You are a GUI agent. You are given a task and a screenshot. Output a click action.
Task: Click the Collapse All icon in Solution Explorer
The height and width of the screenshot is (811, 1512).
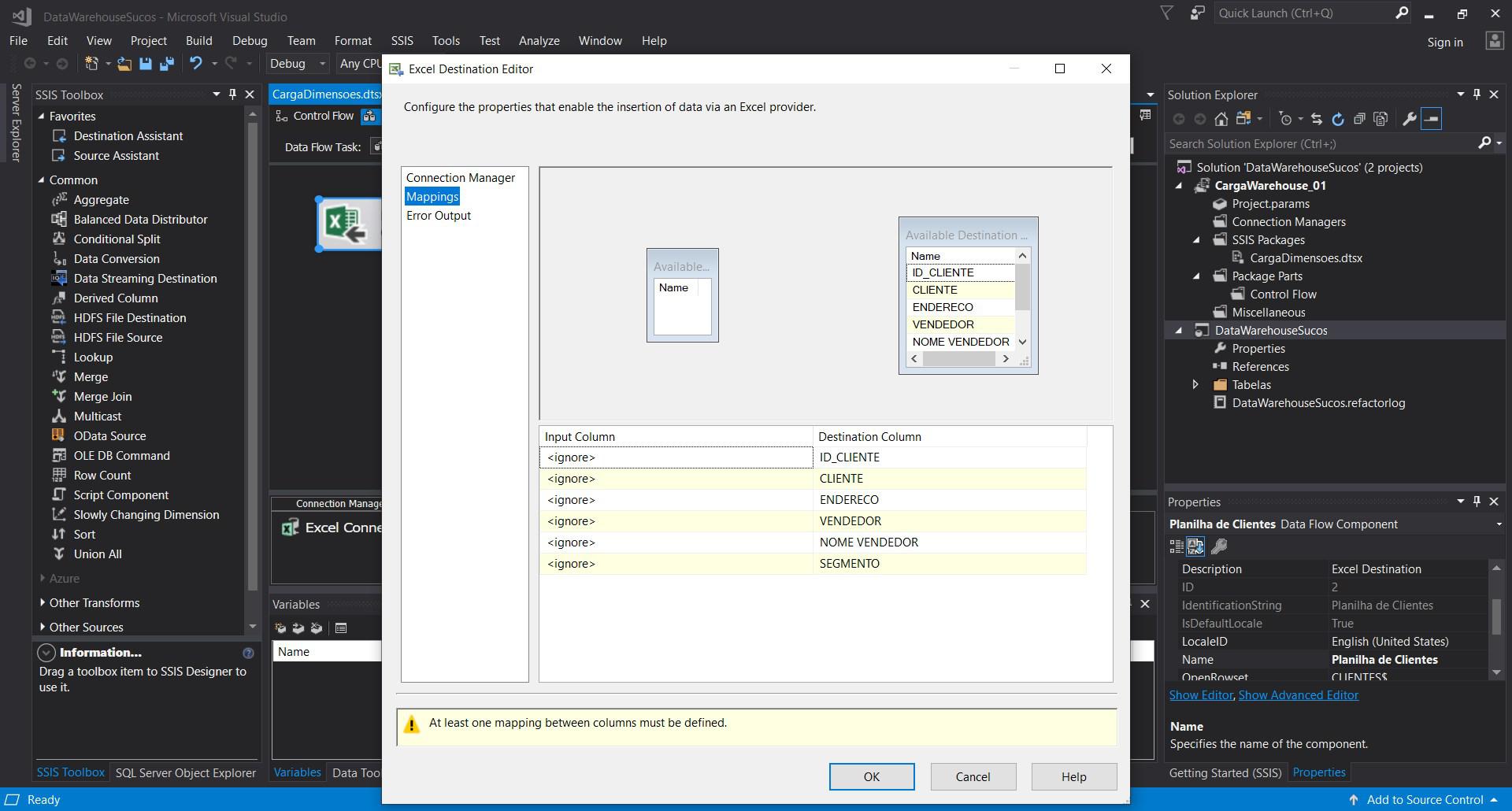click(1359, 119)
